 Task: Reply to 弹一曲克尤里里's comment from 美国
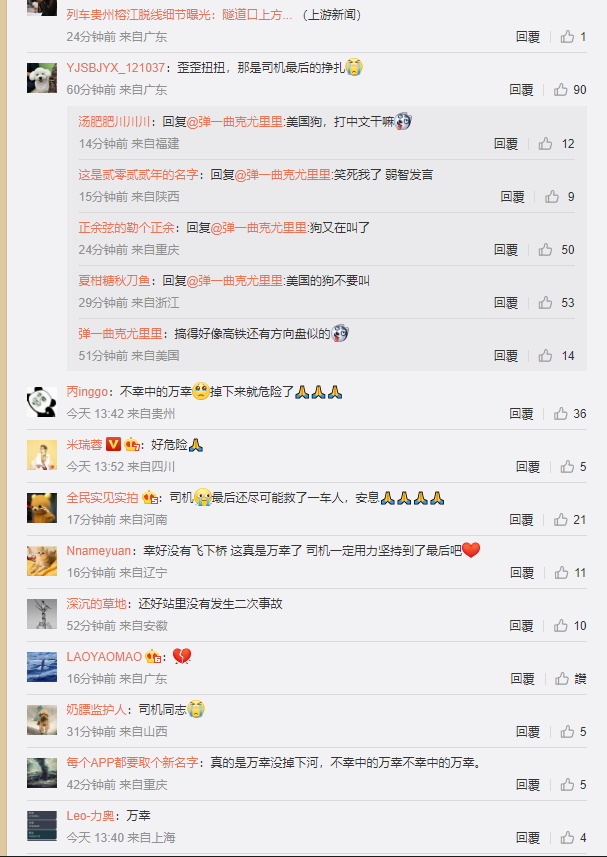506,356
